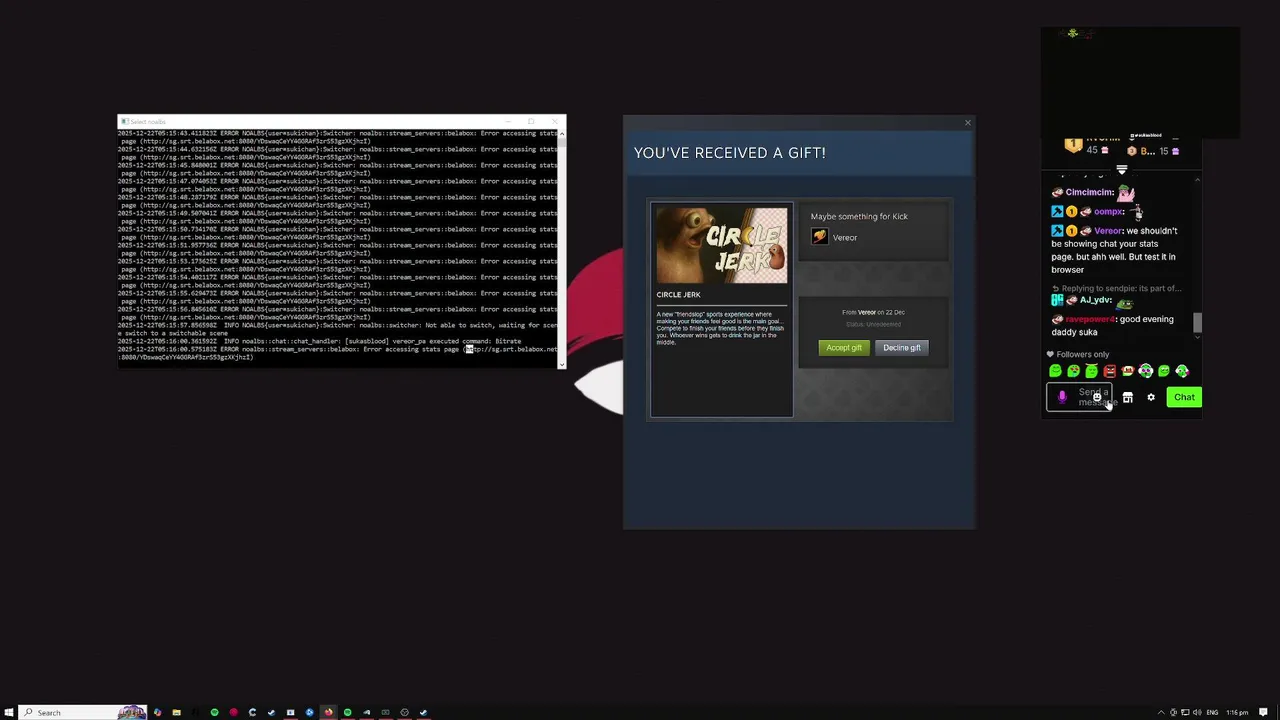This screenshot has width=1280, height=720.
Task: Open the volume control in system tray
Action: point(1197,712)
